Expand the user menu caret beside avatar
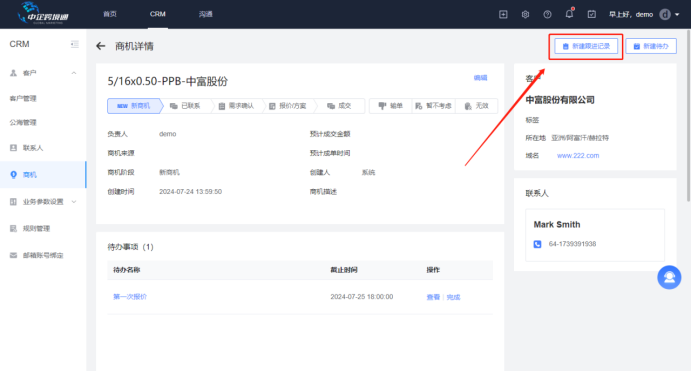 (677, 15)
